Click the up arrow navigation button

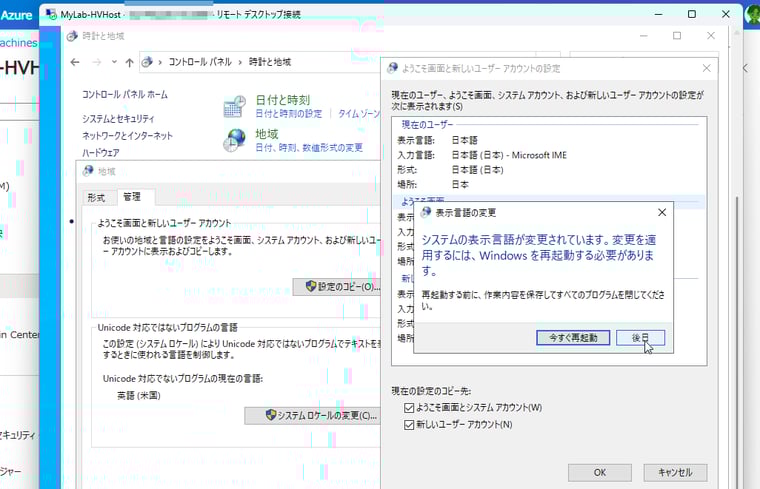129,62
